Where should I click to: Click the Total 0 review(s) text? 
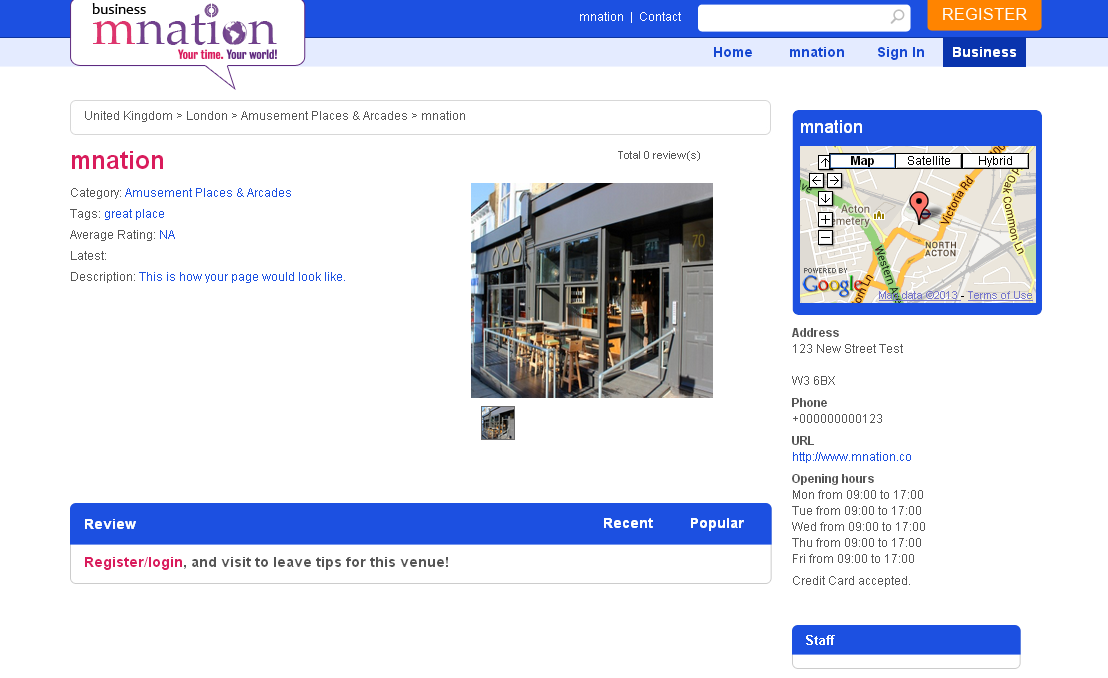click(659, 156)
